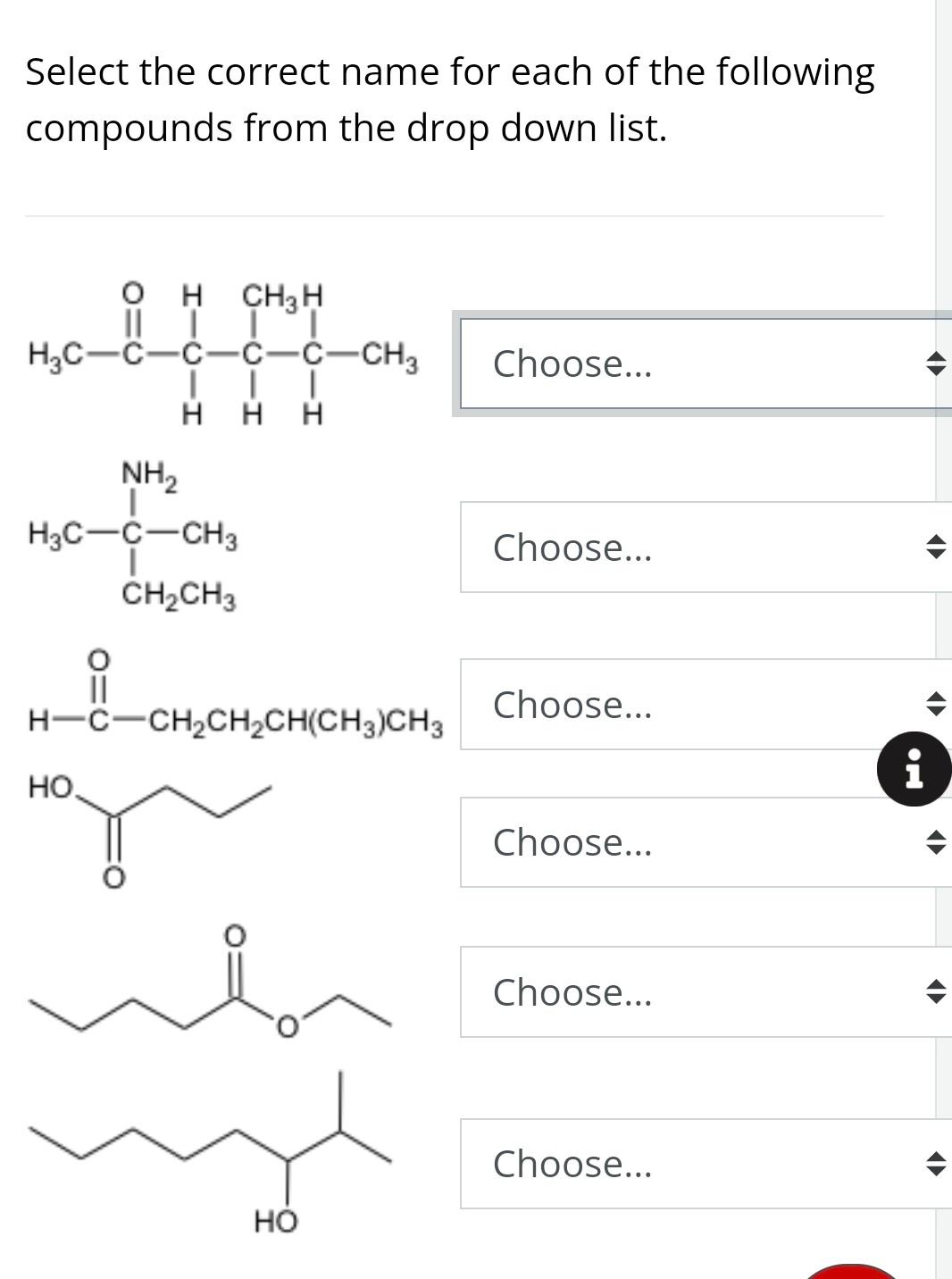Open the Choose dropdown beside the amine compound

pyautogui.click(x=697, y=548)
